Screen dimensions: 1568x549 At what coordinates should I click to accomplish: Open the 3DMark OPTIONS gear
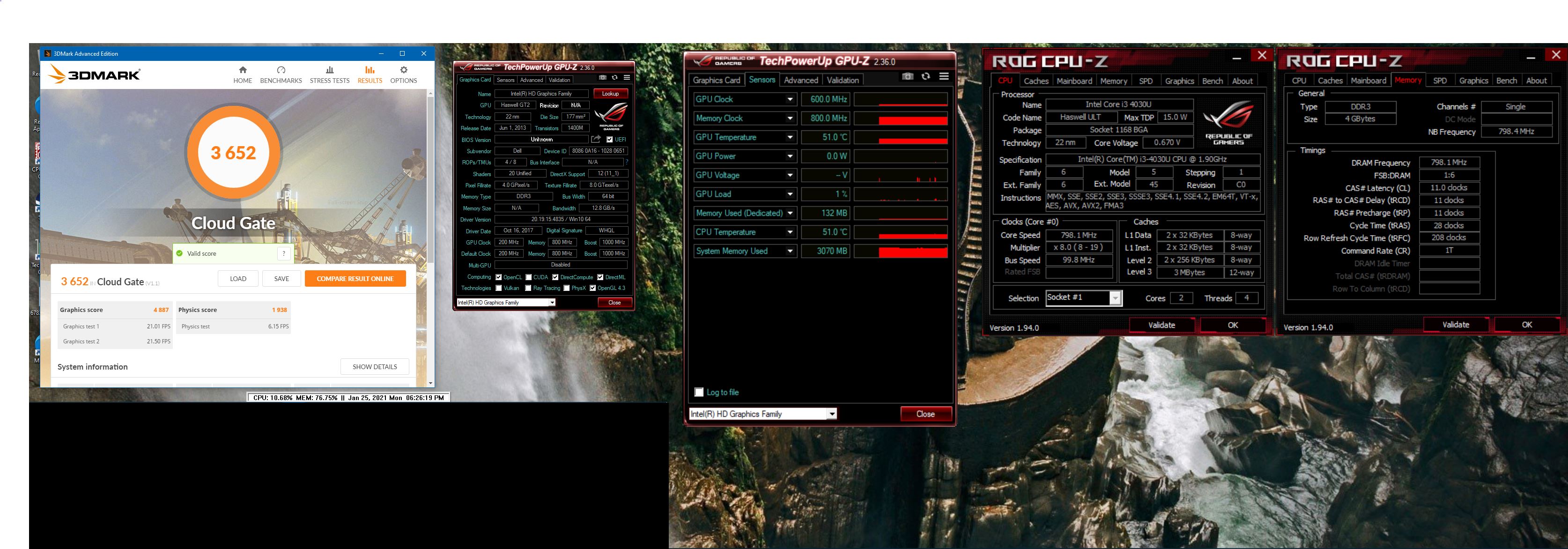(404, 74)
